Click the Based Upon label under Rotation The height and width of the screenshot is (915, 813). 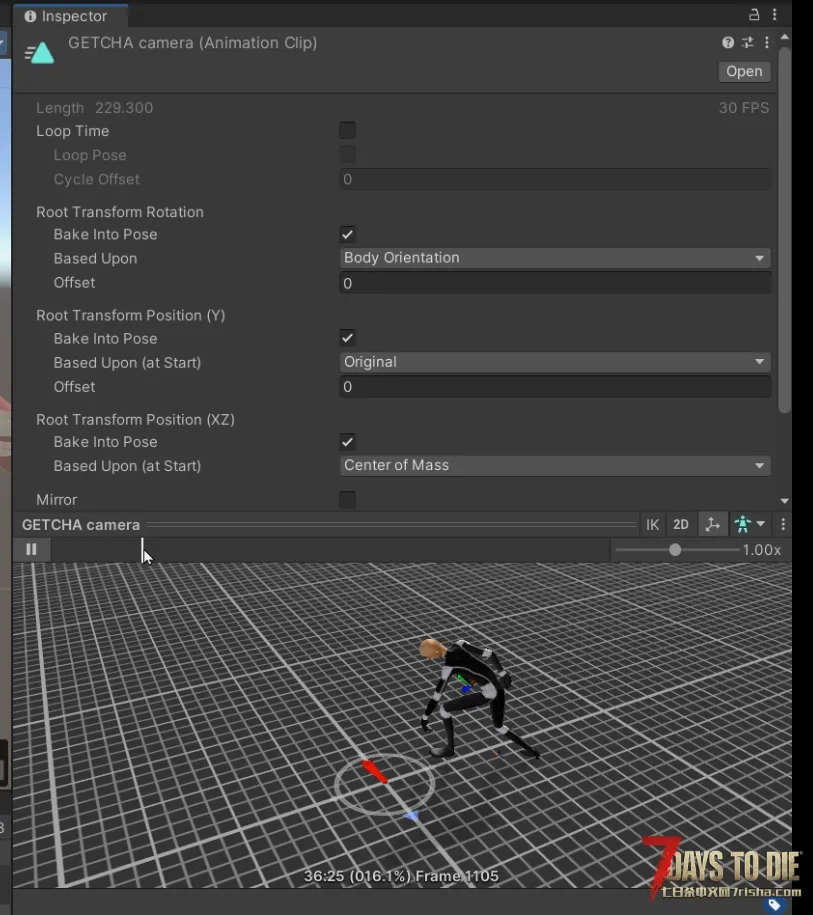coord(95,259)
